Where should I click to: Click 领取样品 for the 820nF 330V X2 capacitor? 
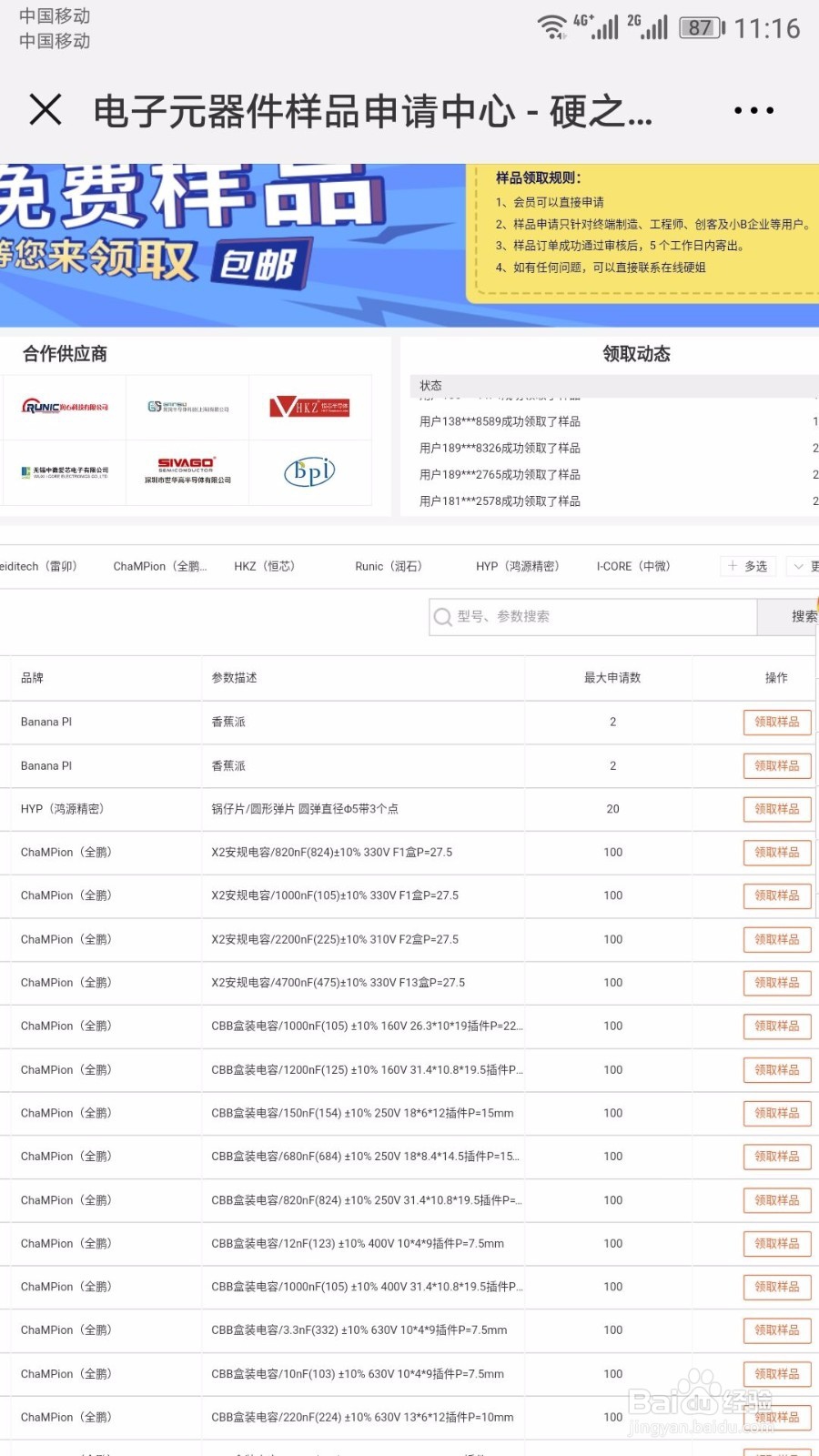click(x=777, y=853)
